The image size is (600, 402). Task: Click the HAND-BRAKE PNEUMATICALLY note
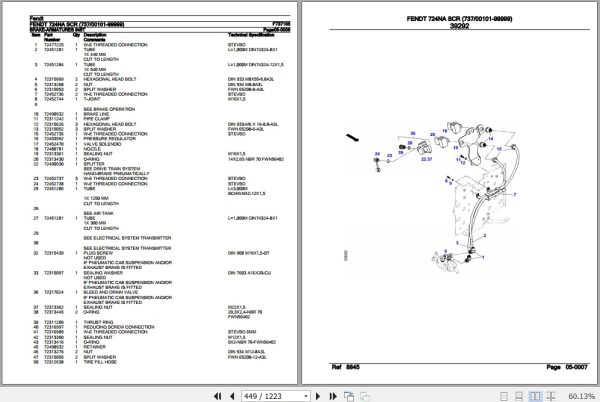click(116, 174)
